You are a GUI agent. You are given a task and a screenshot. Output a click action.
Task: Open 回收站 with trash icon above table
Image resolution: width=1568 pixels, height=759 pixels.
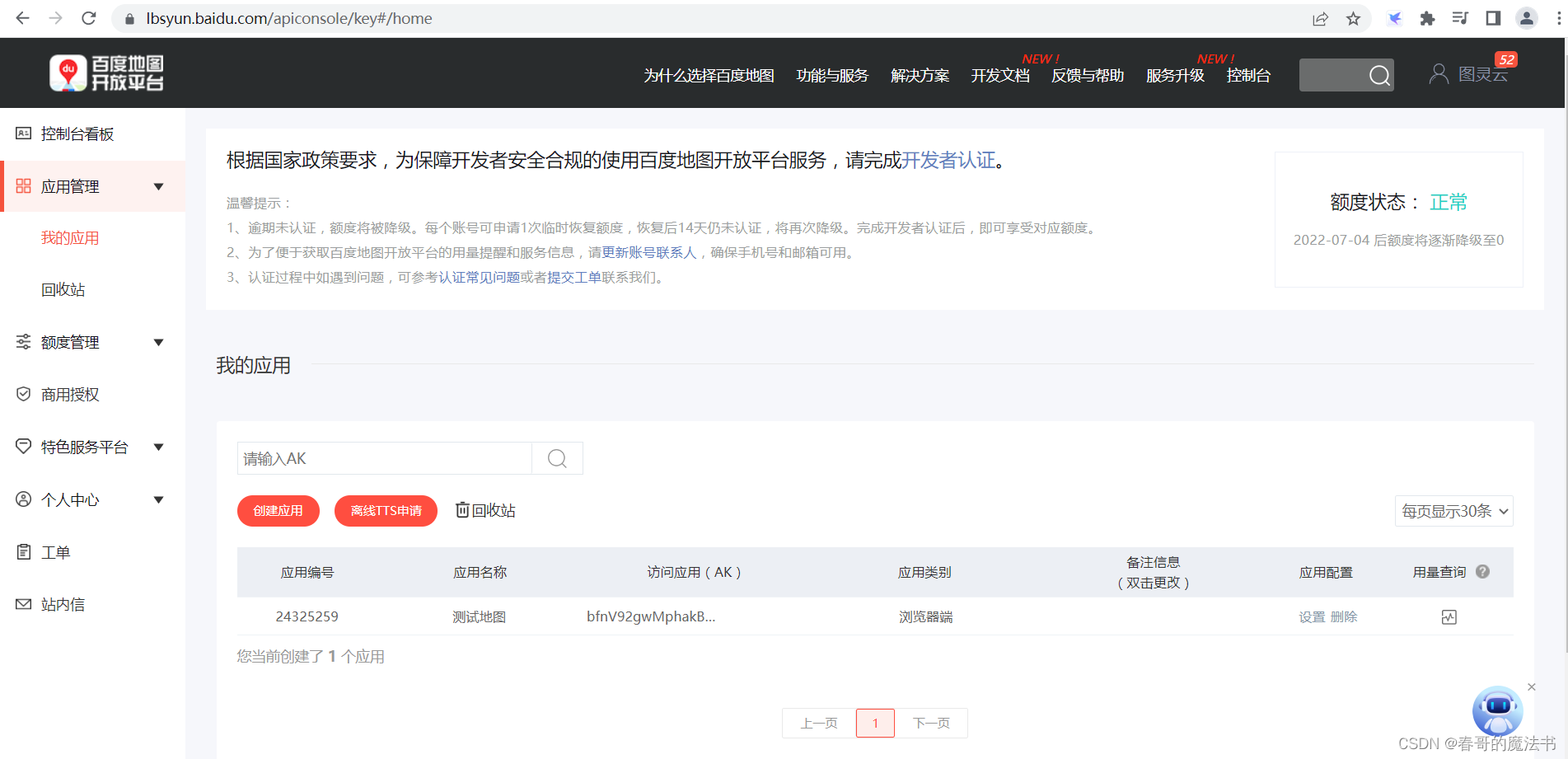coord(485,511)
